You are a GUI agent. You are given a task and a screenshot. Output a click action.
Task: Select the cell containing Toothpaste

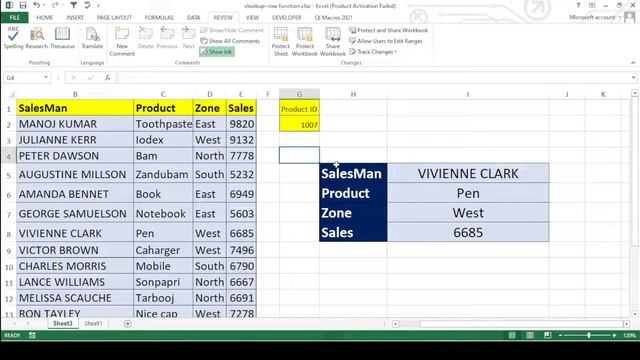pos(163,124)
